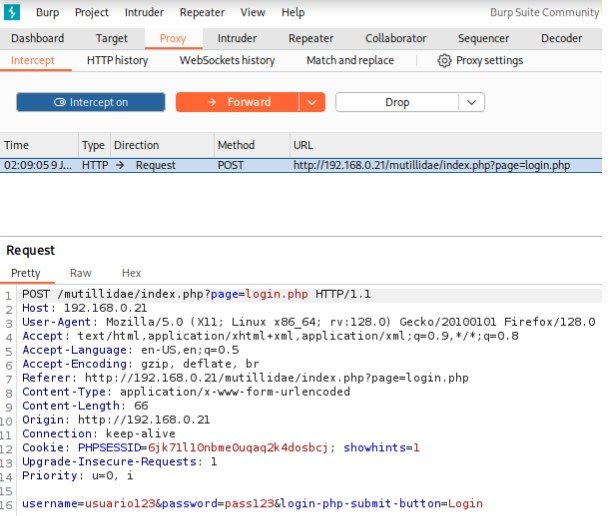Image resolution: width=612 pixels, height=516 pixels.
Task: Click the Burp Suite logo icon
Action: 13,12
